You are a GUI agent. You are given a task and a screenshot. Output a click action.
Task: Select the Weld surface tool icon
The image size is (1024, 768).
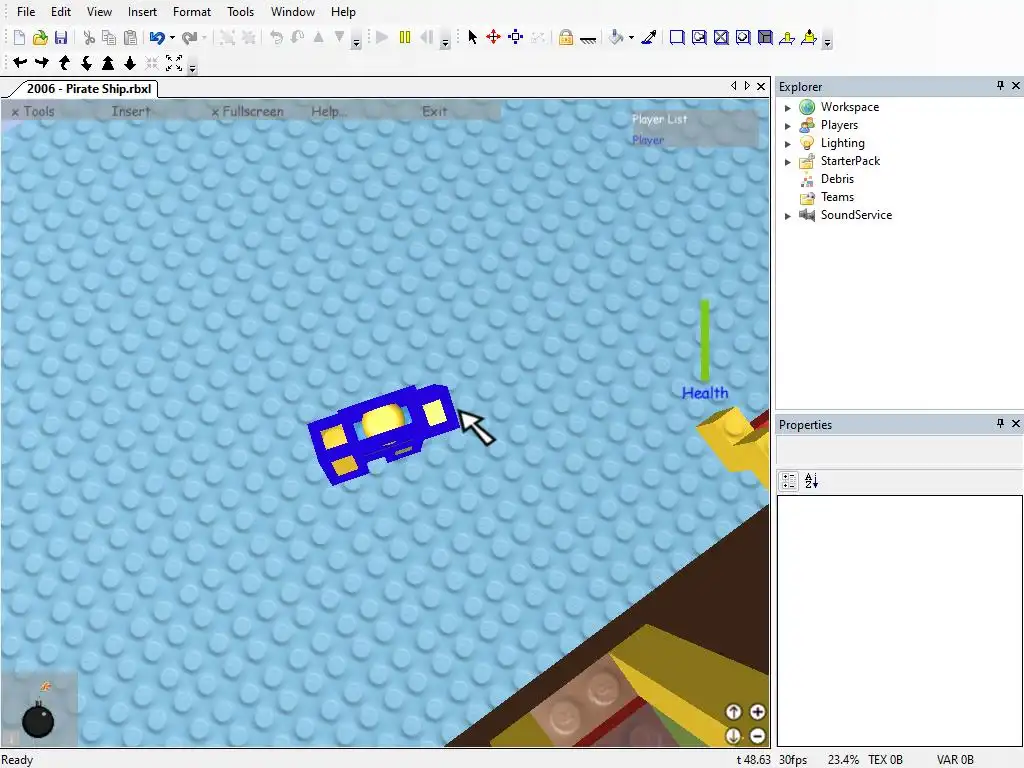click(x=721, y=37)
